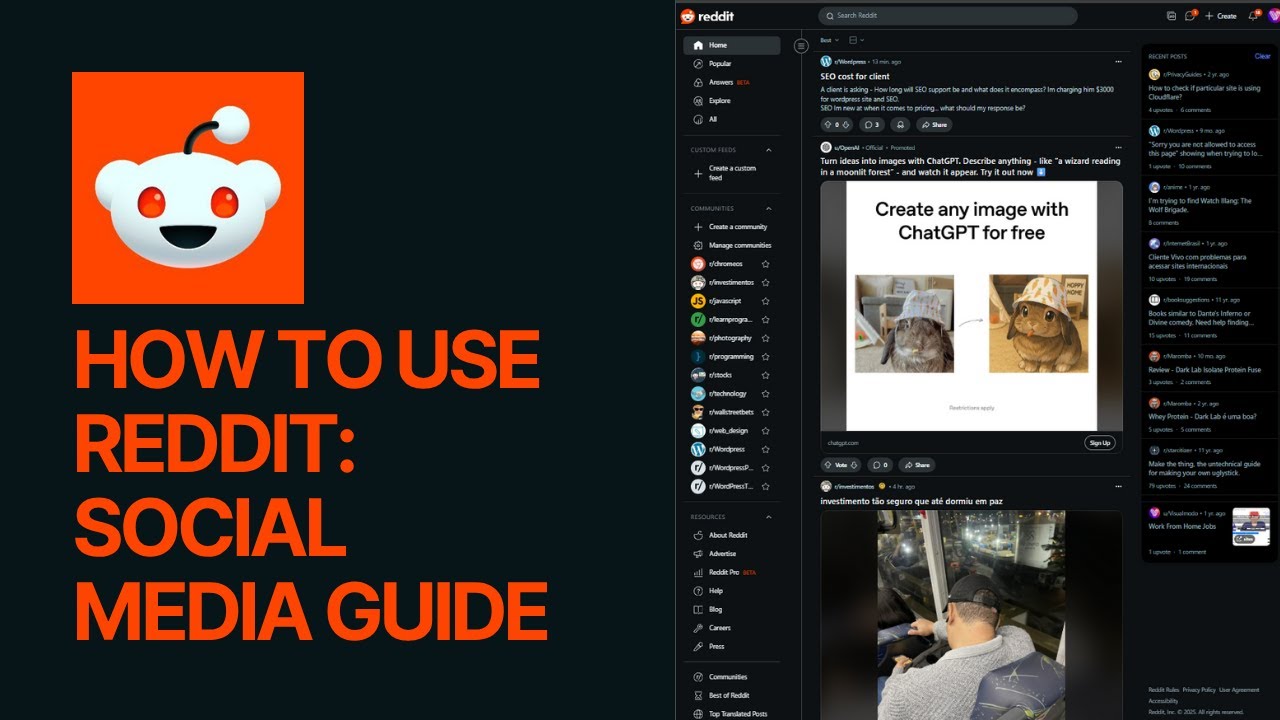1280x720 pixels.
Task: Open chat messages icon in header
Action: [x=1190, y=16]
